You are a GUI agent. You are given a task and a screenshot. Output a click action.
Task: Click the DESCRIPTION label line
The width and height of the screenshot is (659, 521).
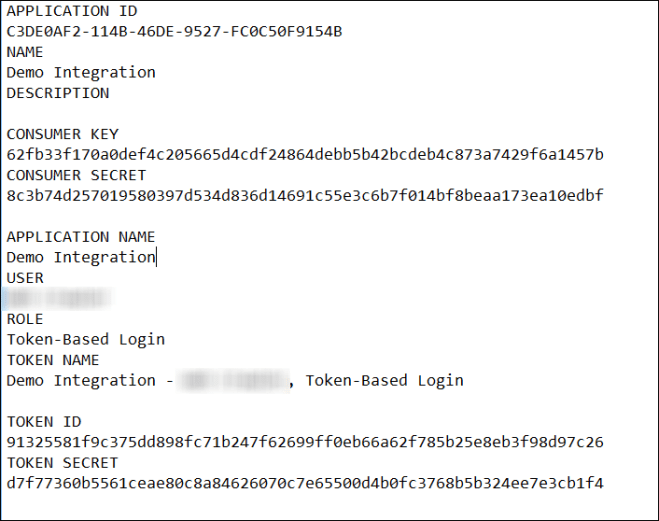(x=58, y=93)
